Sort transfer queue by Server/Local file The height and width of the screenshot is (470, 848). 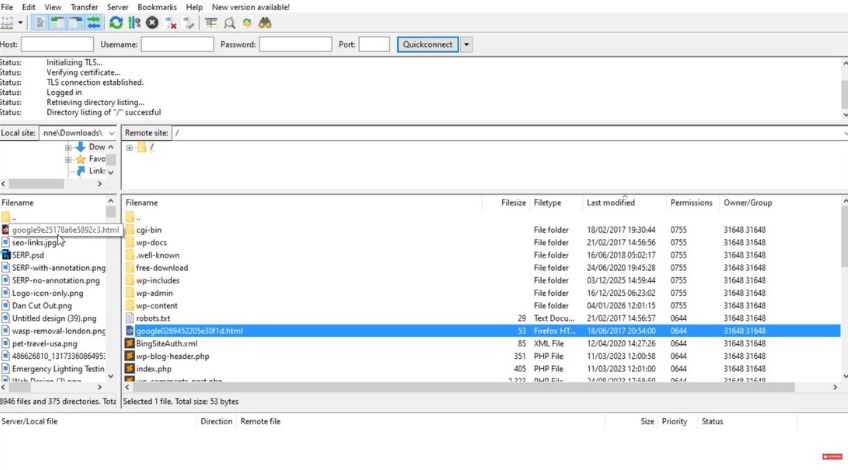29,421
